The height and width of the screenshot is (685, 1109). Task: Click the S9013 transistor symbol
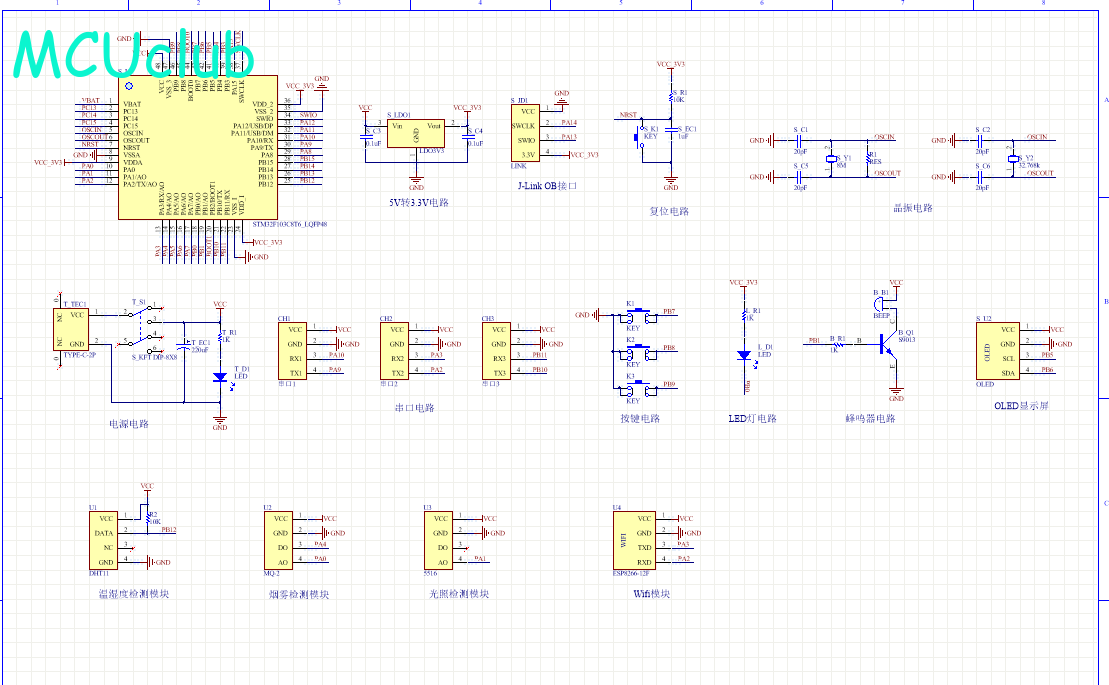(886, 343)
